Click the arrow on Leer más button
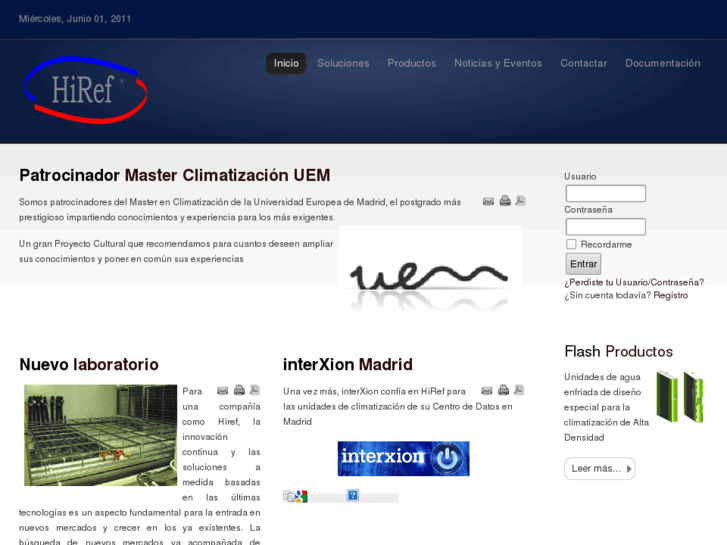 point(629,469)
